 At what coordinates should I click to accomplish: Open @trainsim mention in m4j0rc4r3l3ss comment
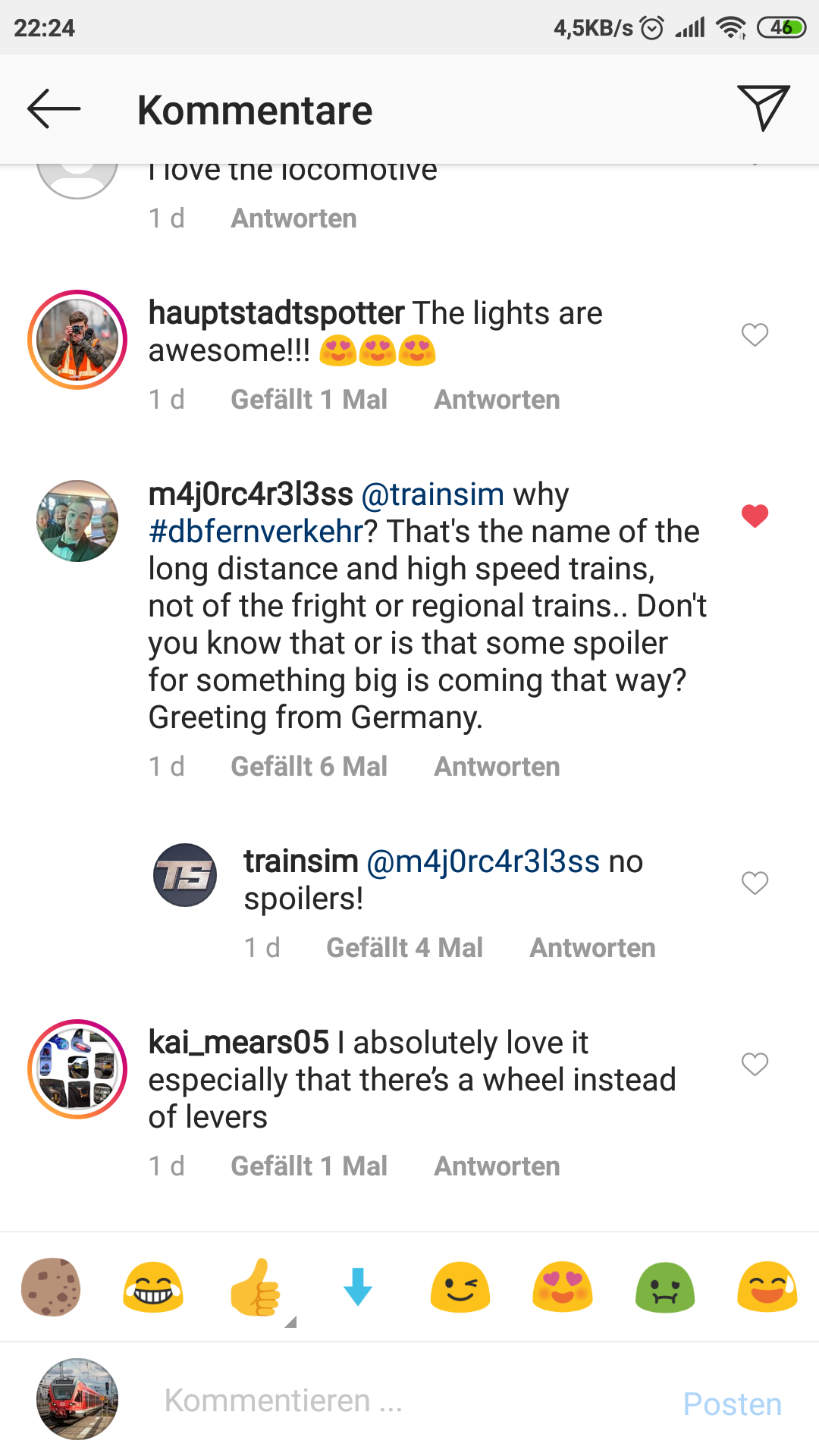pos(433,494)
